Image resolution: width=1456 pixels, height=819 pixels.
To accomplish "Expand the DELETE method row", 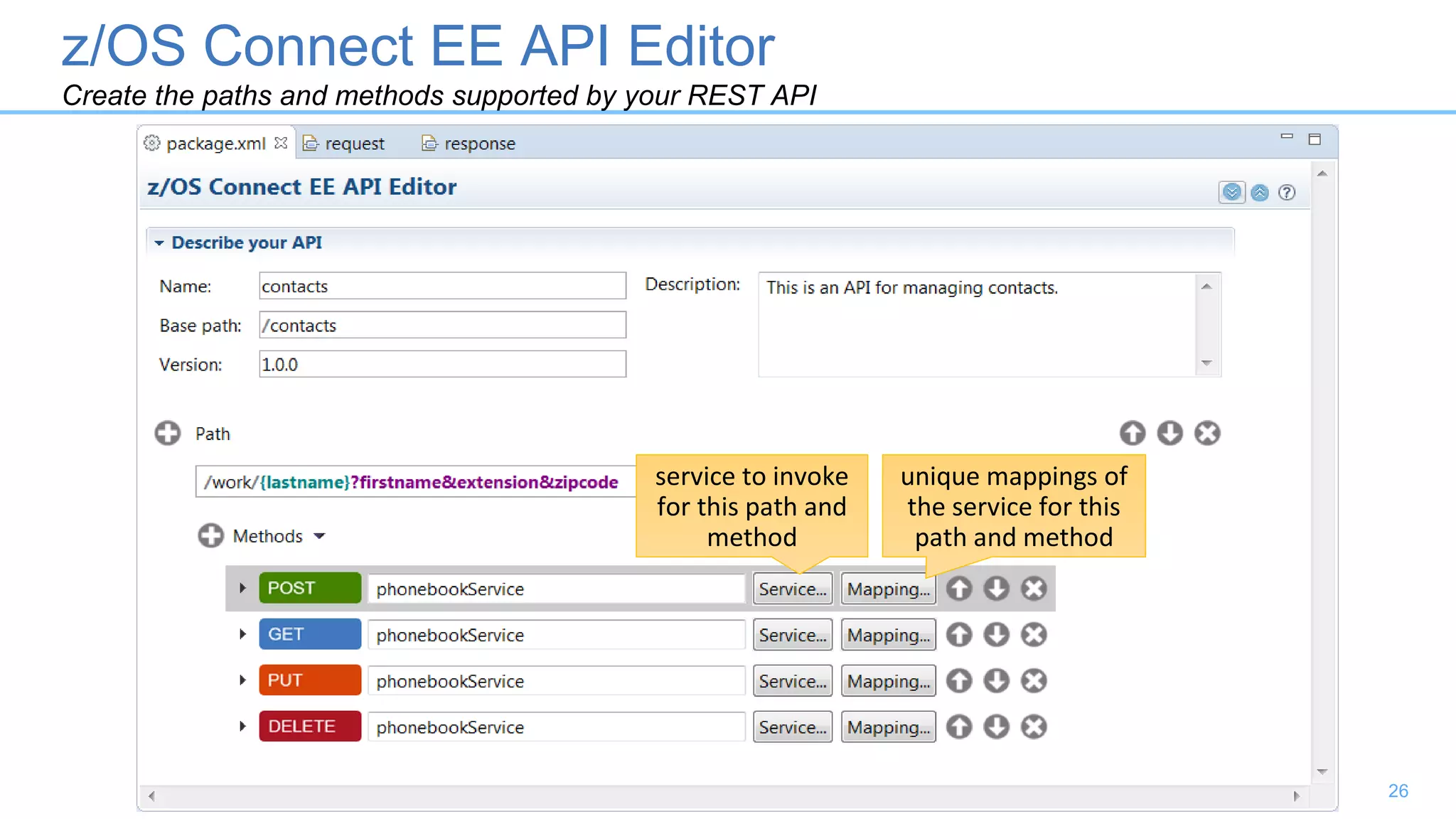I will tap(242, 727).
